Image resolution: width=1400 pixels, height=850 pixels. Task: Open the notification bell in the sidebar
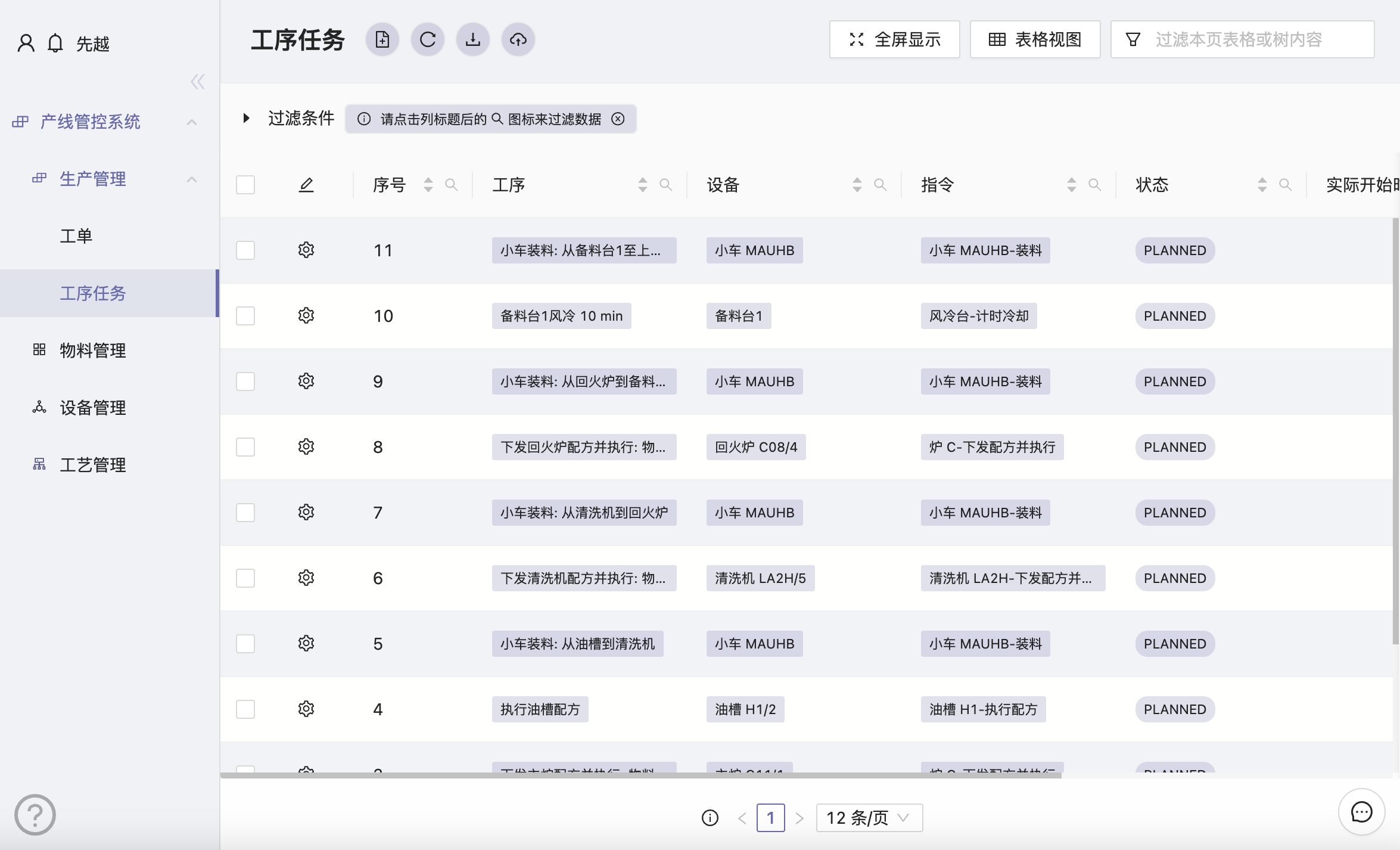coord(55,44)
